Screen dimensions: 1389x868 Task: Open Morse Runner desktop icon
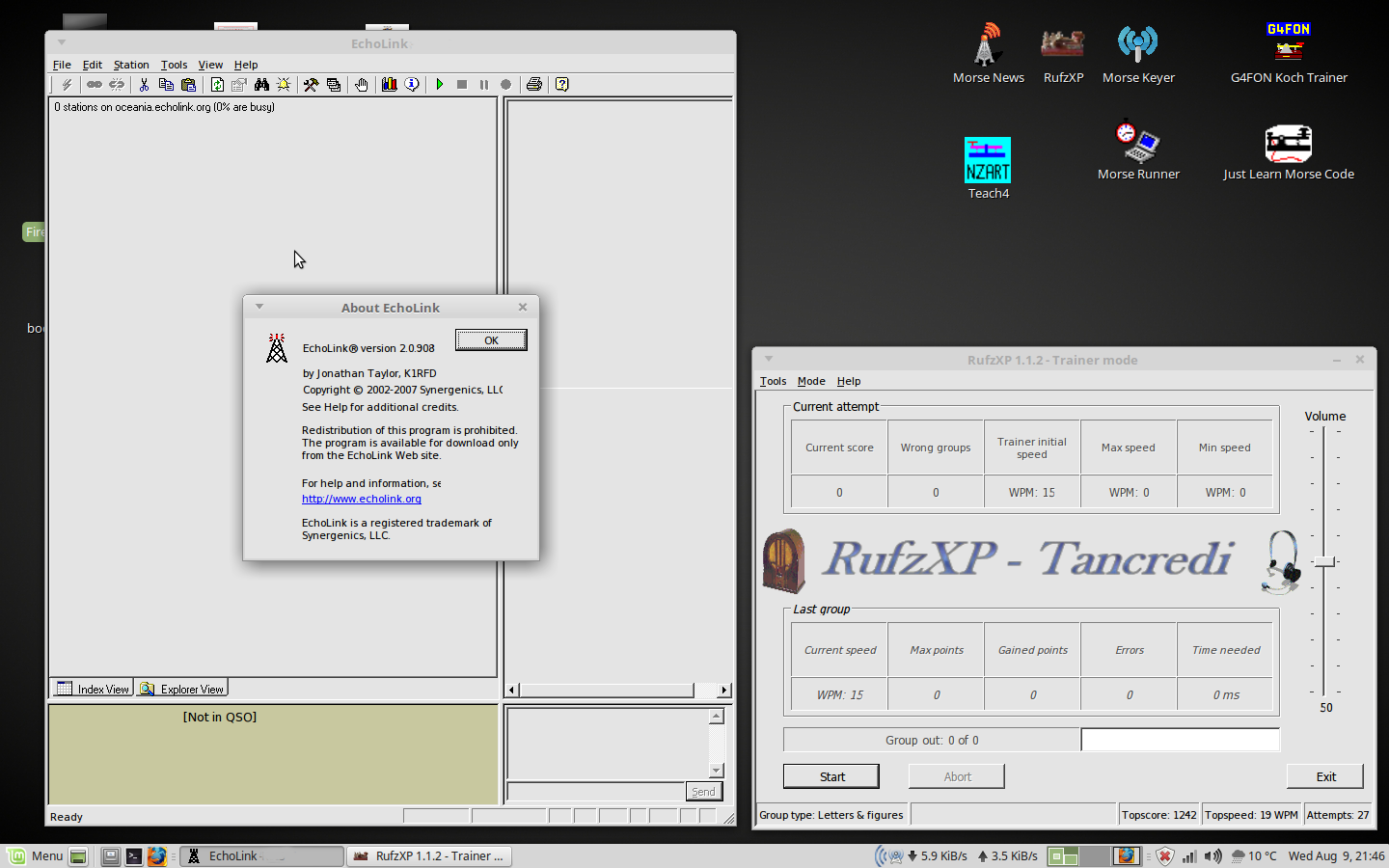(x=1138, y=149)
